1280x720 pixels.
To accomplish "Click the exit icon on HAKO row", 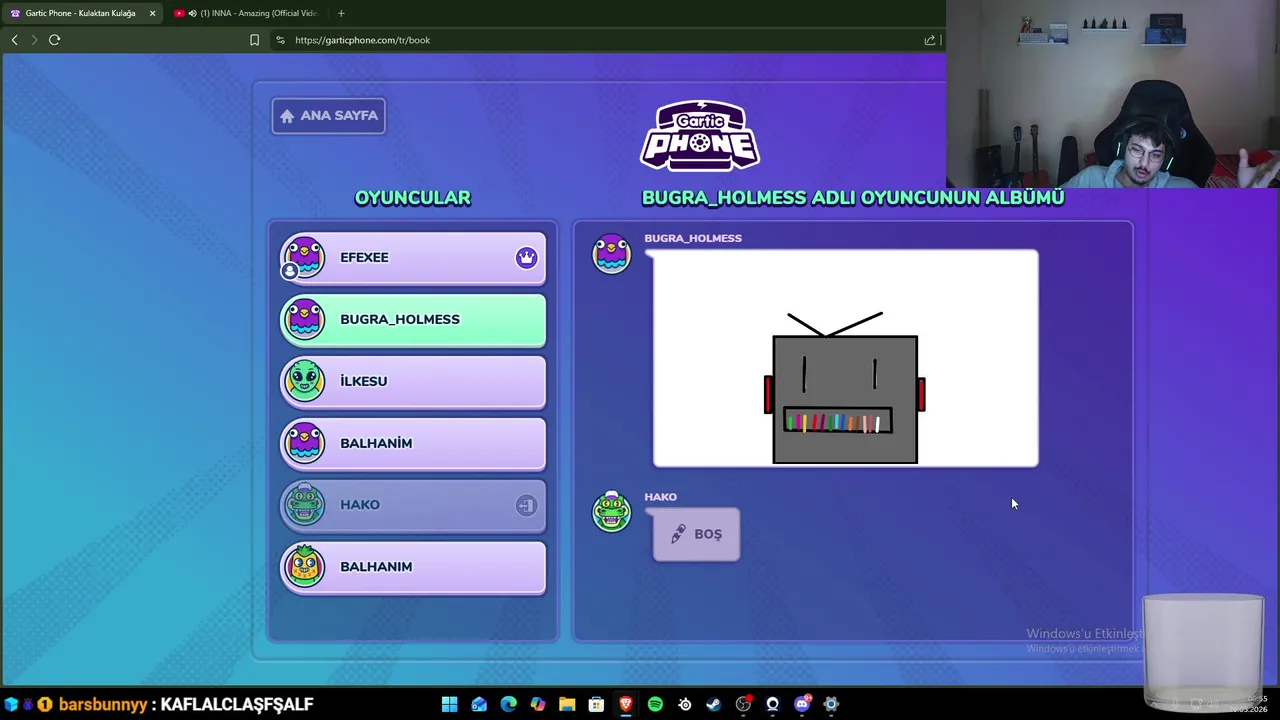I will pos(526,506).
